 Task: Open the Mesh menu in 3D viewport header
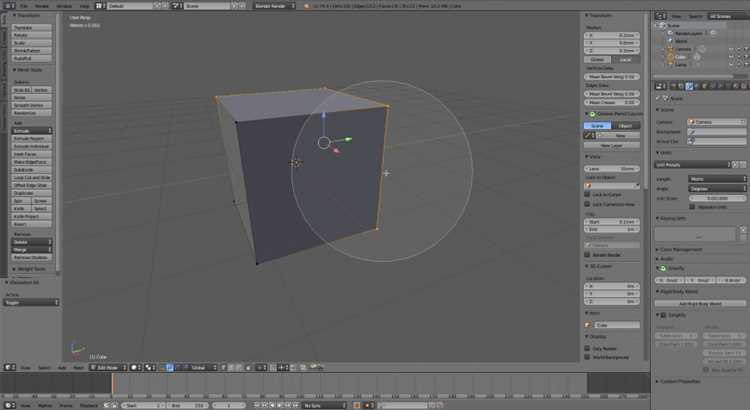pos(78,367)
